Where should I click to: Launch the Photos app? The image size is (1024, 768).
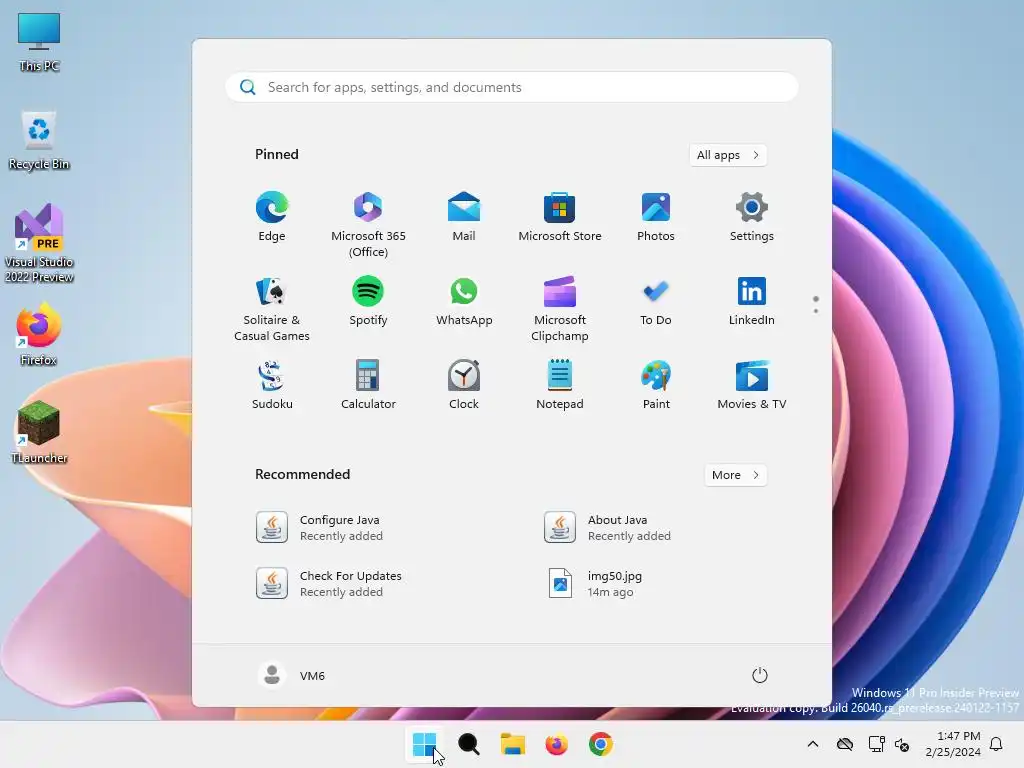[656, 217]
